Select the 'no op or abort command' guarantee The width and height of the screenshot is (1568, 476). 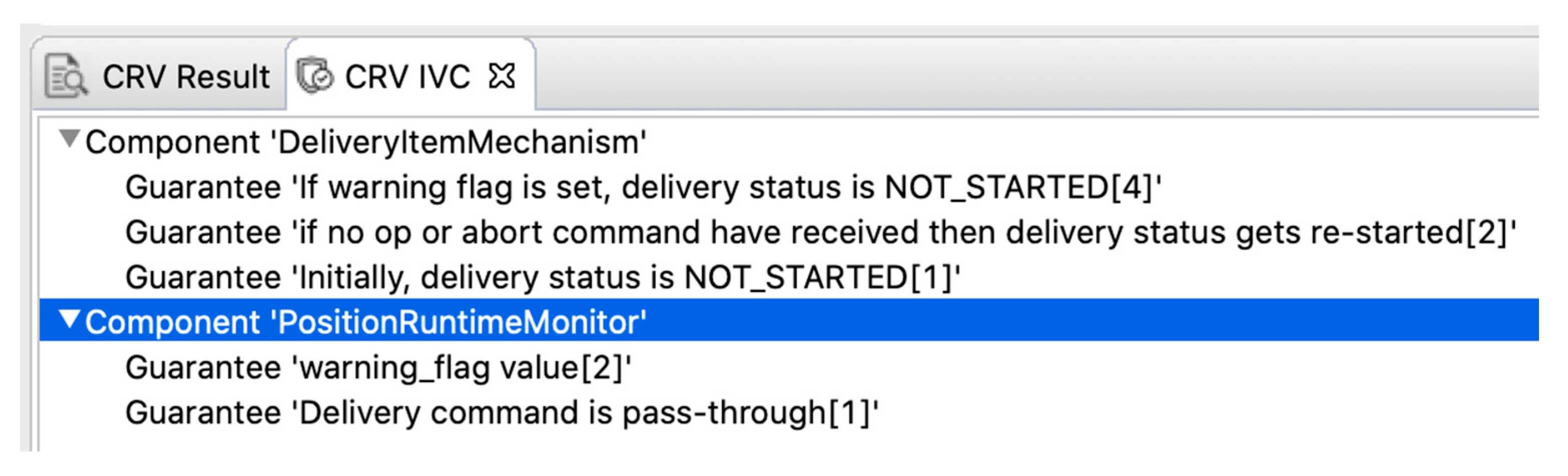click(x=819, y=233)
